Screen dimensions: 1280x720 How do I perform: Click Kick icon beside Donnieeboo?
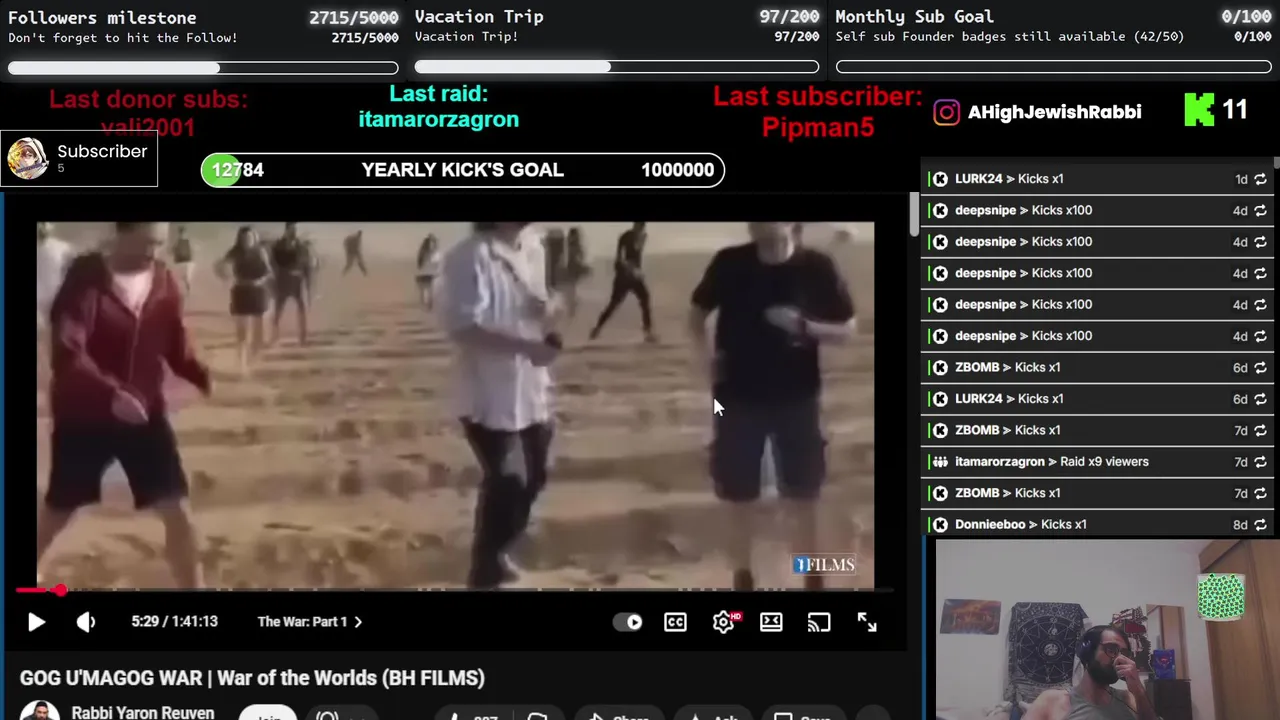(x=940, y=524)
